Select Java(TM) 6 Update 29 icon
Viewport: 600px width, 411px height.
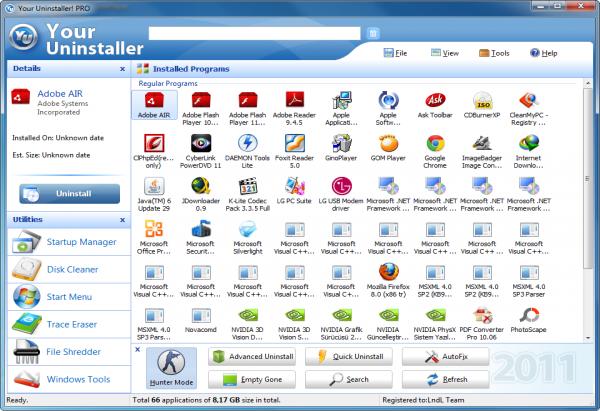(154, 194)
